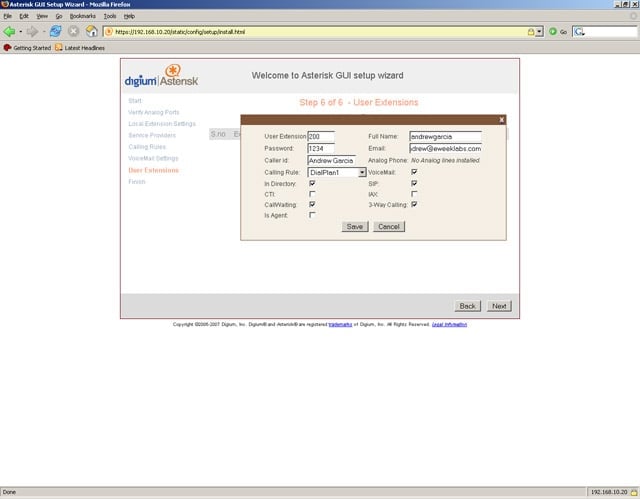Click the Full Name field

pyautogui.click(x=445, y=137)
